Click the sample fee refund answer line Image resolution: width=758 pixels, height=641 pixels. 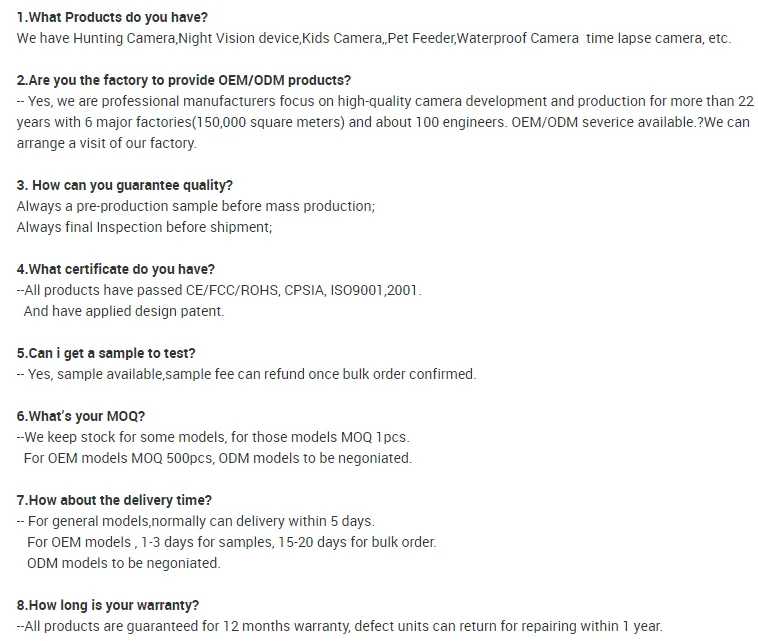tap(247, 374)
